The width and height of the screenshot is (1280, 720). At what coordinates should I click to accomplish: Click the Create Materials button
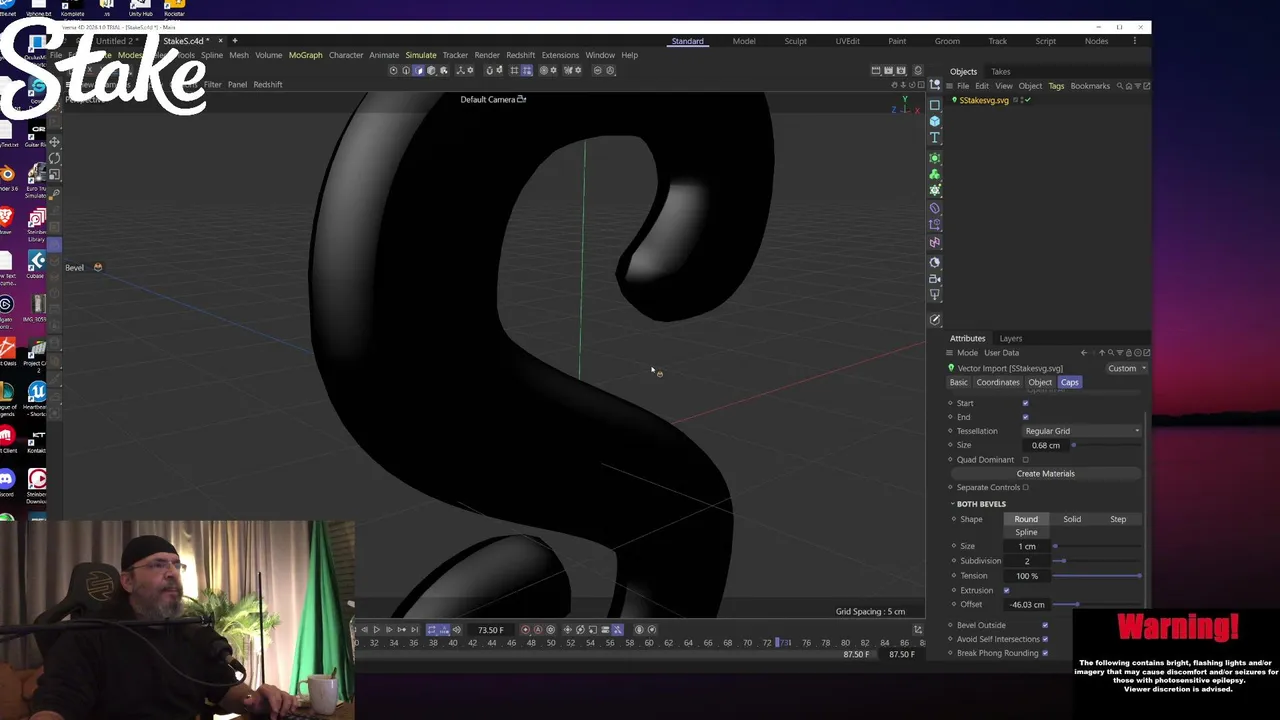click(x=1045, y=474)
